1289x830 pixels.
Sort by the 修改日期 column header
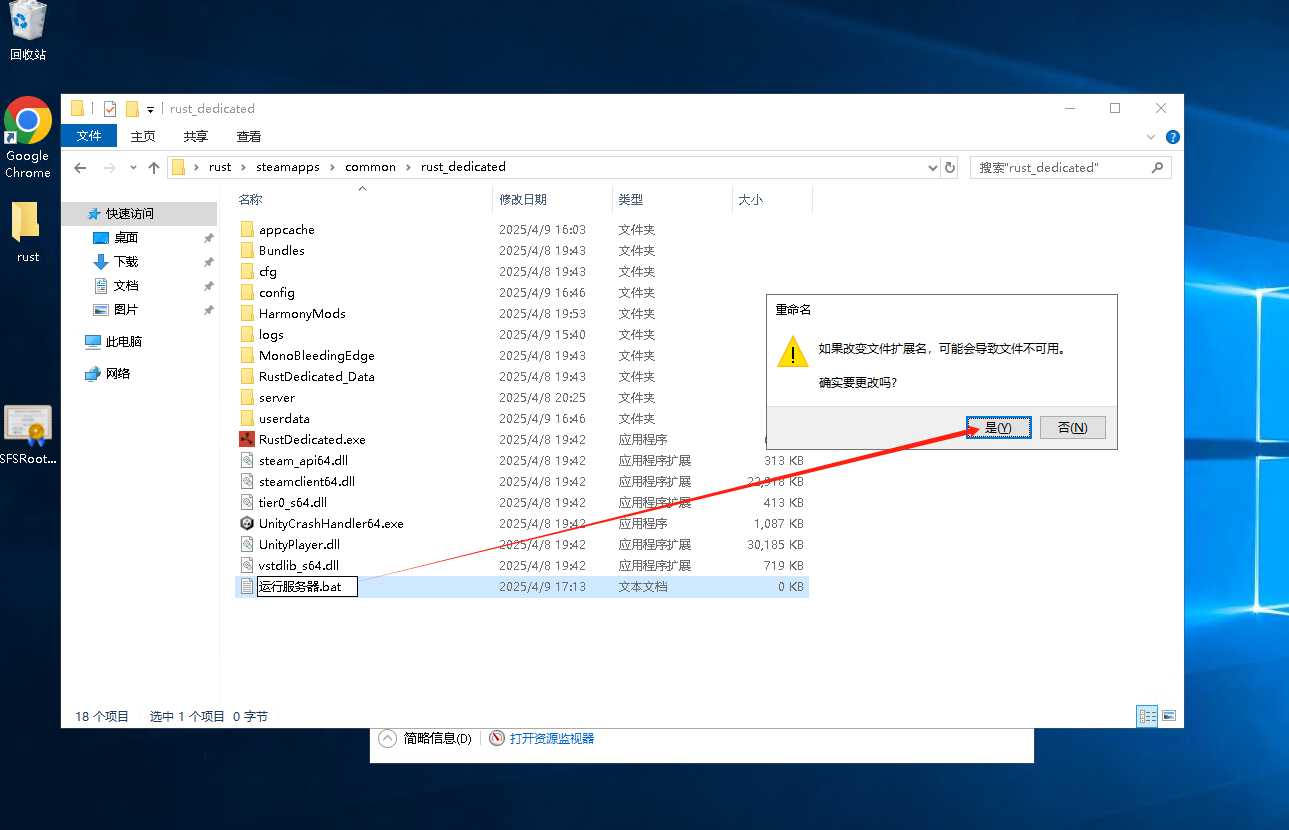click(x=552, y=199)
